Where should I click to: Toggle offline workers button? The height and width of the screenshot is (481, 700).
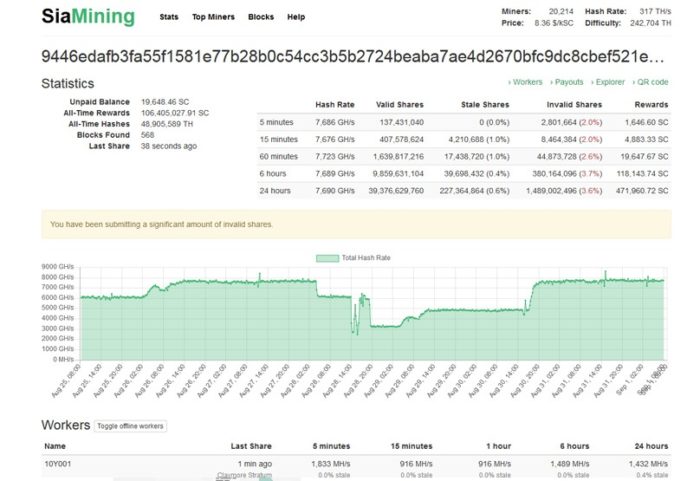point(130,426)
